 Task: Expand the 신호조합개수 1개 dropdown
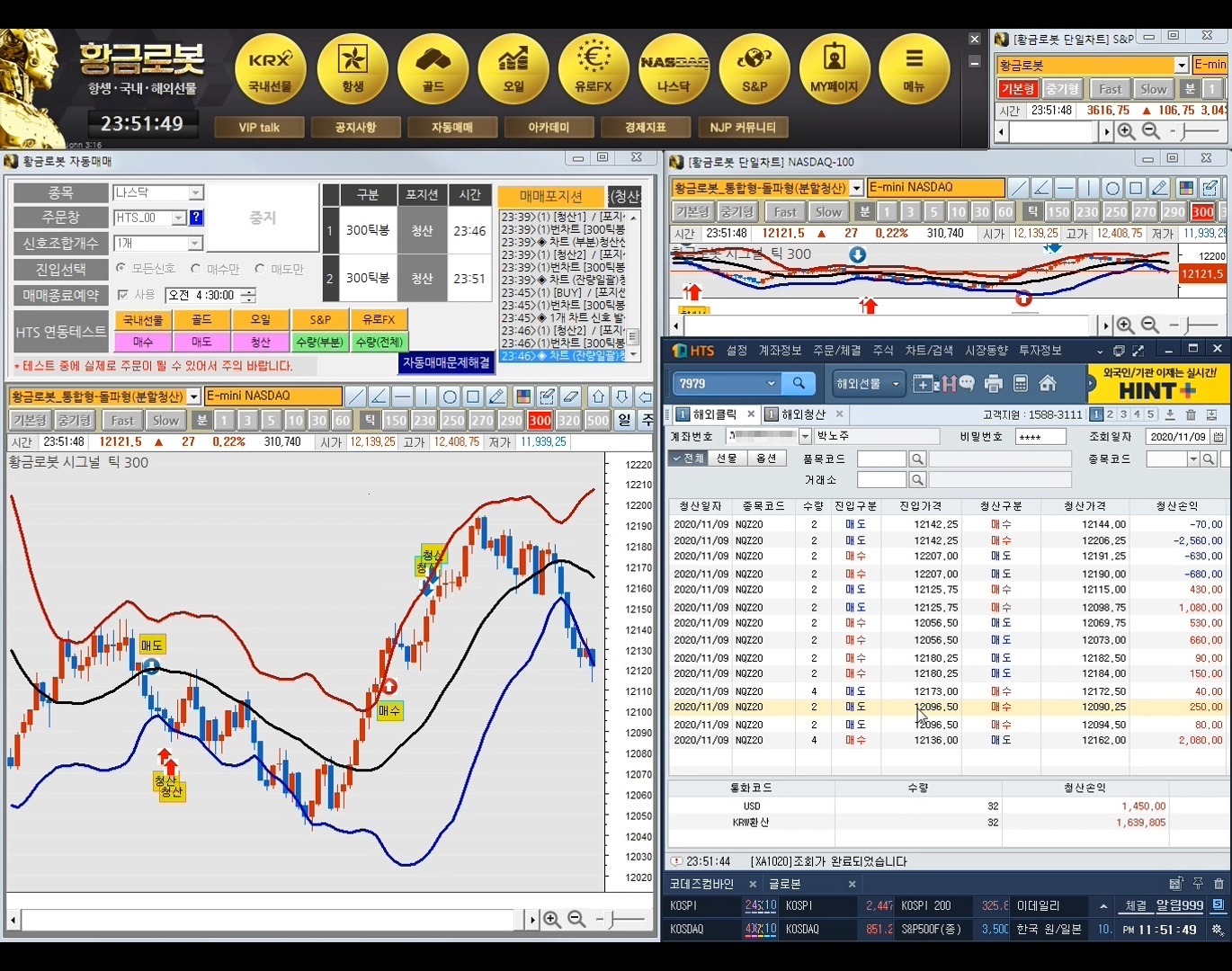click(x=195, y=244)
